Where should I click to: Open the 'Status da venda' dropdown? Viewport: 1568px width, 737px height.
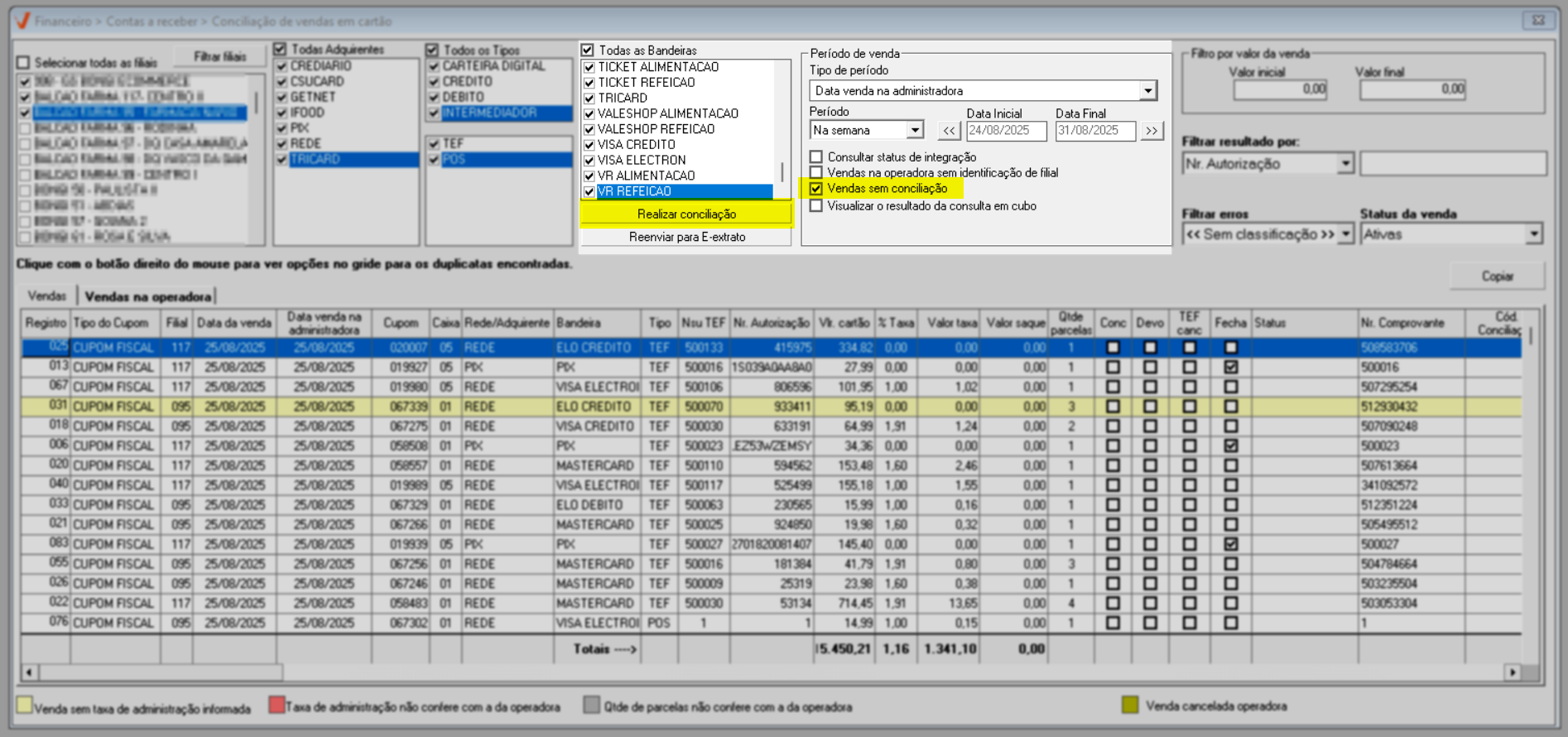pyautogui.click(x=1534, y=234)
